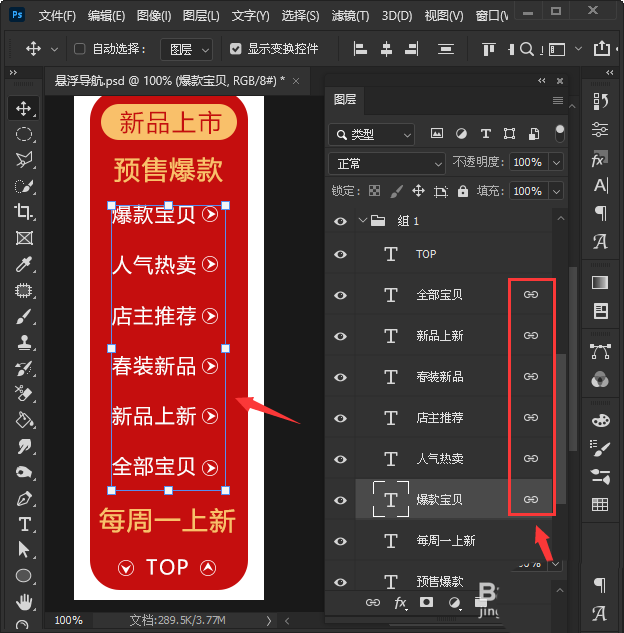
Task: Switch to the 图层 panel tab
Action: (x=345, y=99)
